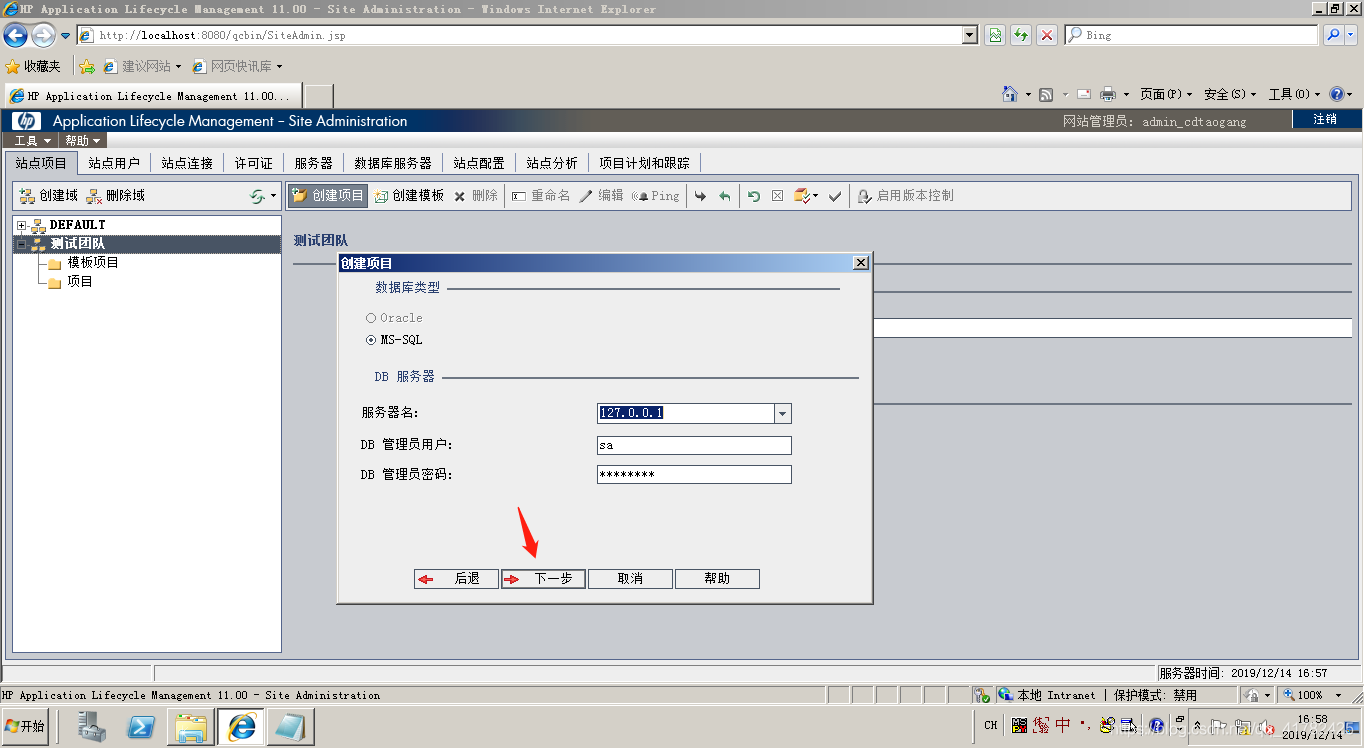Click the IE back navigation button
Screen dimensions: 1364x748
pos(15,35)
